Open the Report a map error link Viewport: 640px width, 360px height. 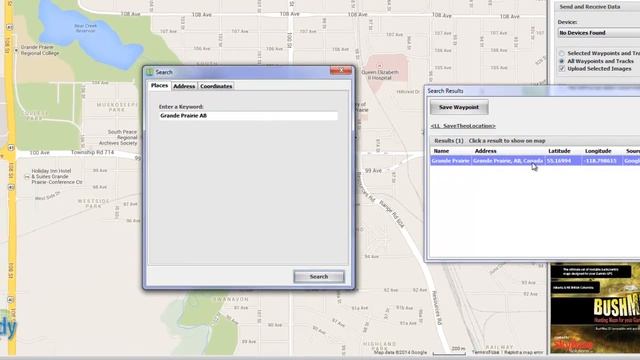coord(524,352)
